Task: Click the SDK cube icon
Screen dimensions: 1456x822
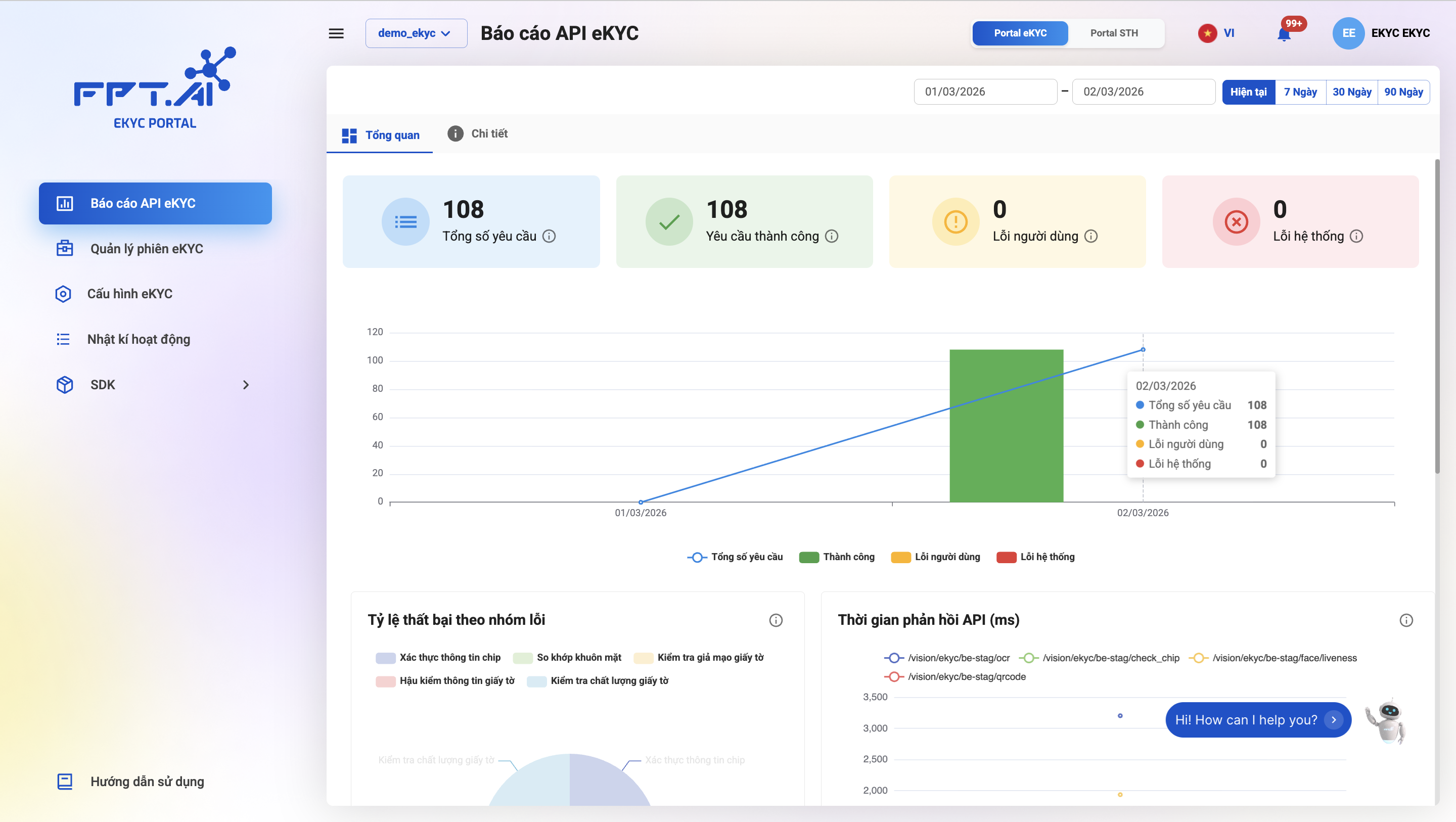Action: pos(64,385)
